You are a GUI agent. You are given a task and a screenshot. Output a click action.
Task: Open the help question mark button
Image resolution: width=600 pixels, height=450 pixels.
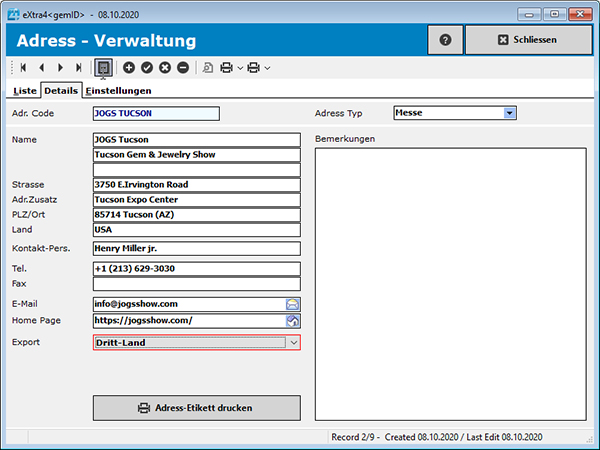tap(445, 40)
